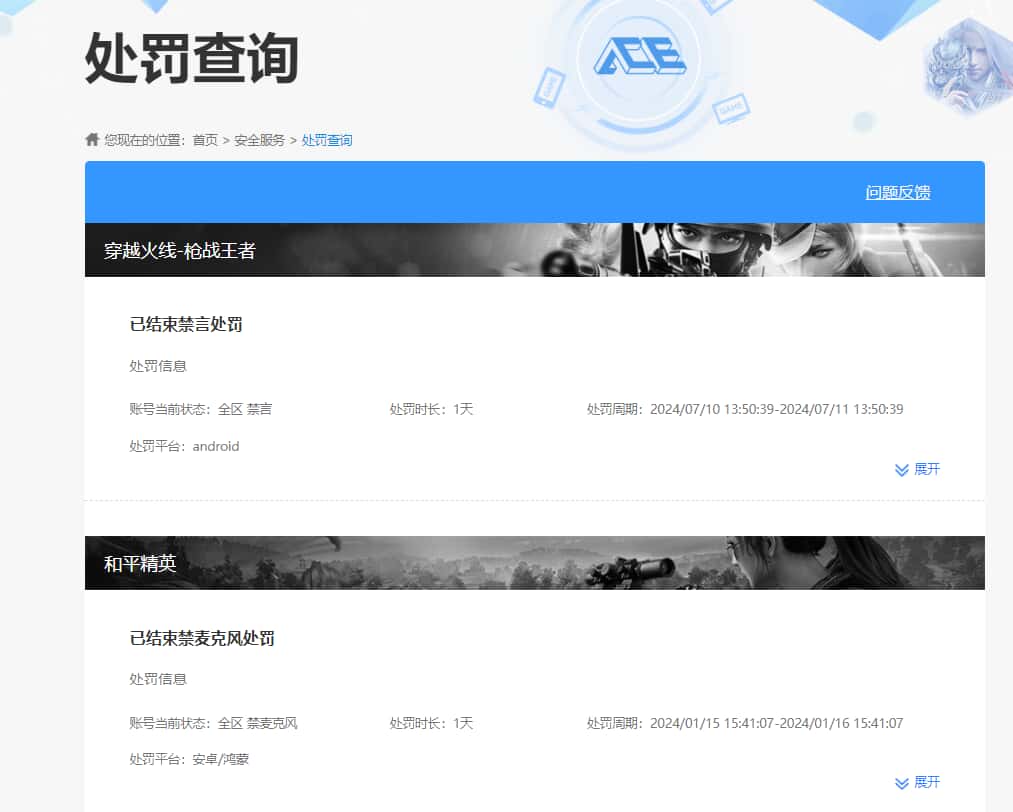Image resolution: width=1013 pixels, height=812 pixels.
Task: Go to 安全服务 breadcrumb link
Action: 259,140
